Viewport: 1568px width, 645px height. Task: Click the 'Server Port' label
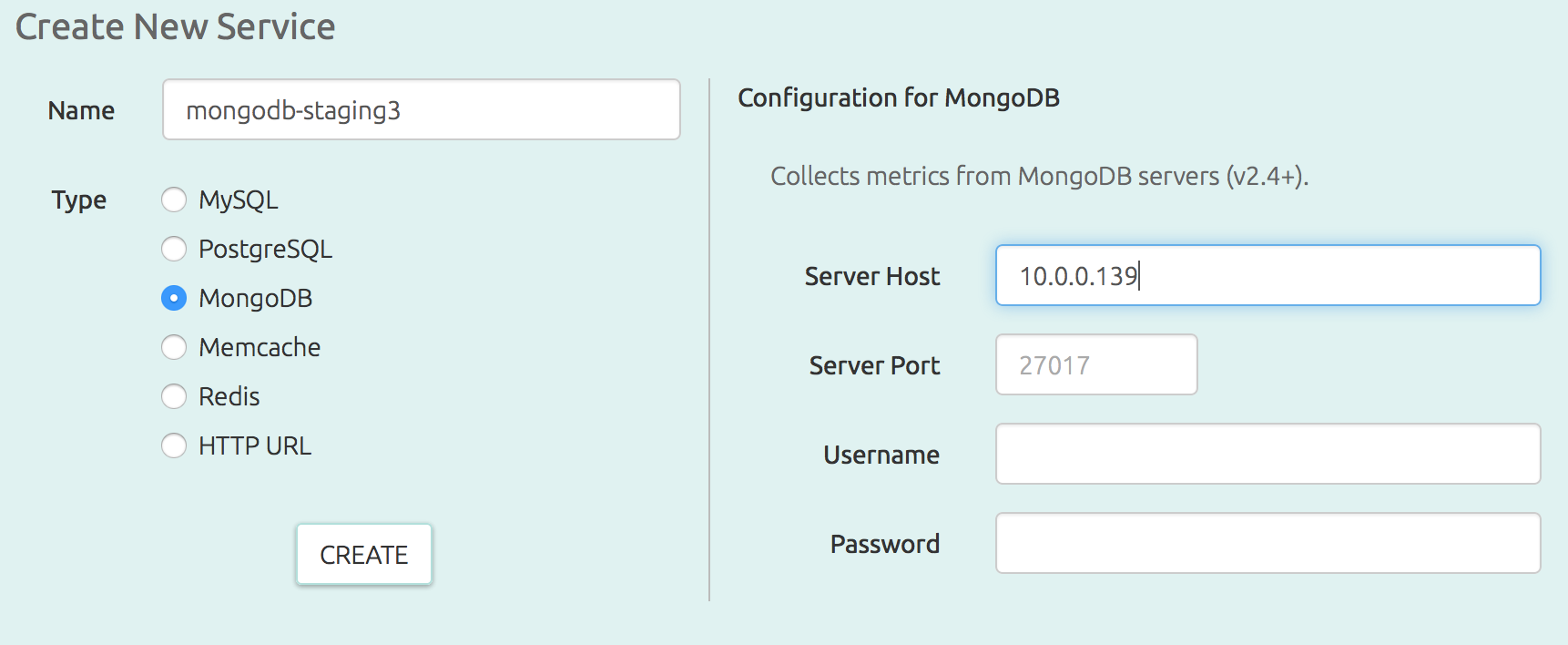pos(874,365)
